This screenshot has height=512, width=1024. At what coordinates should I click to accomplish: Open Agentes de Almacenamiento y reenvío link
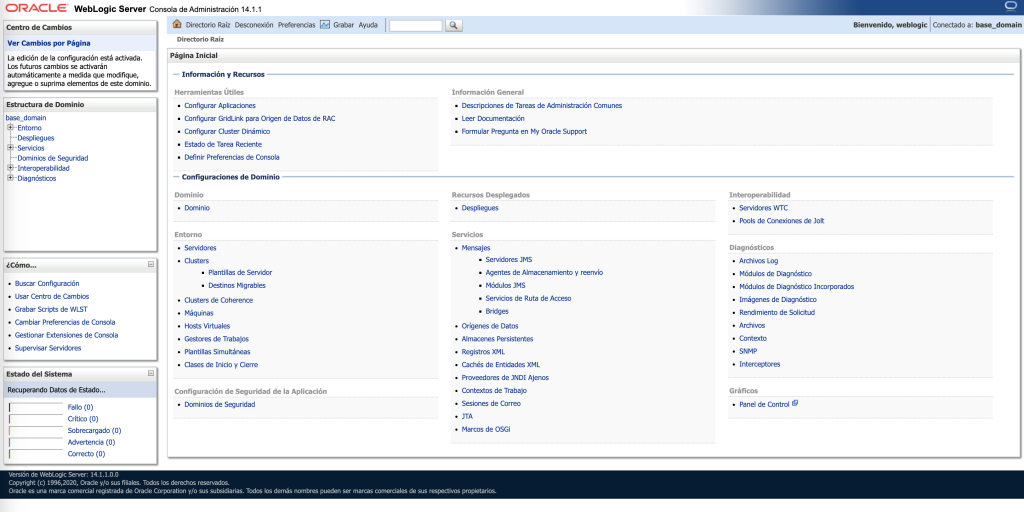coord(545,272)
